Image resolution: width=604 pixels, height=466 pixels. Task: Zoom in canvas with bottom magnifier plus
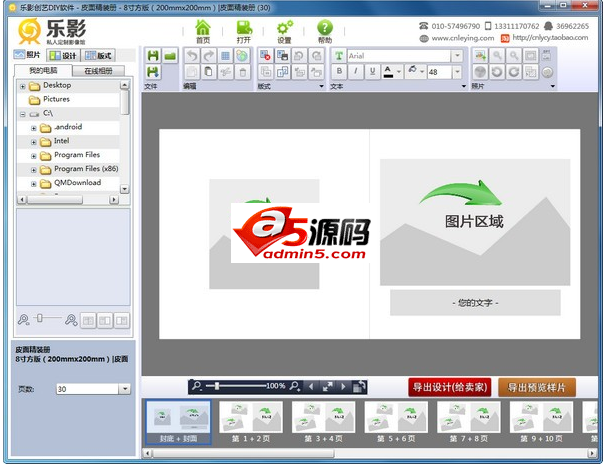295,386
